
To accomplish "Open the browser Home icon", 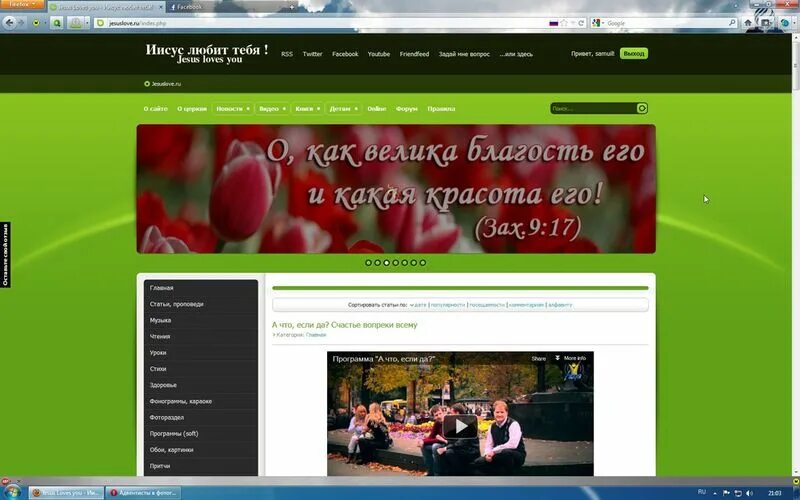I will (x=748, y=22).
